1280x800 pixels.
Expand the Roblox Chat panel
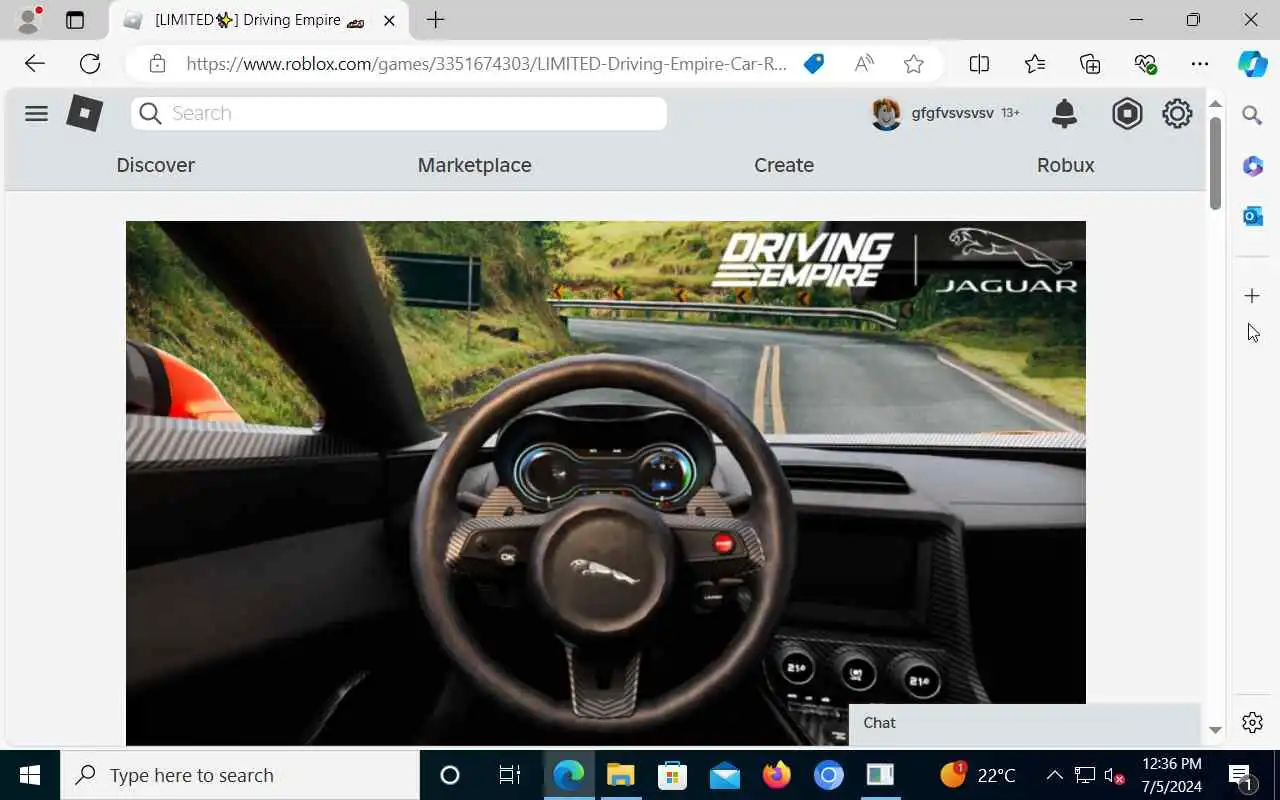pos(1024,723)
